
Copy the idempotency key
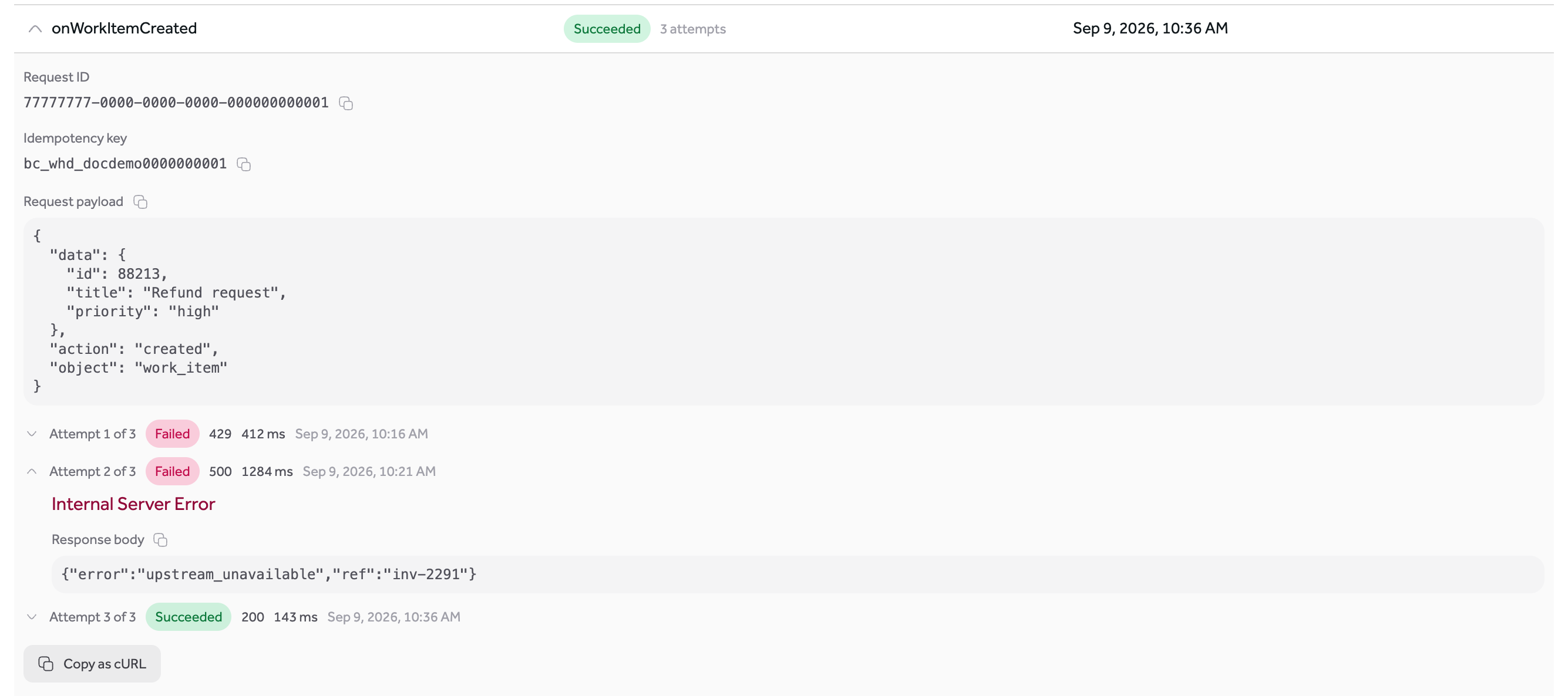click(x=244, y=164)
